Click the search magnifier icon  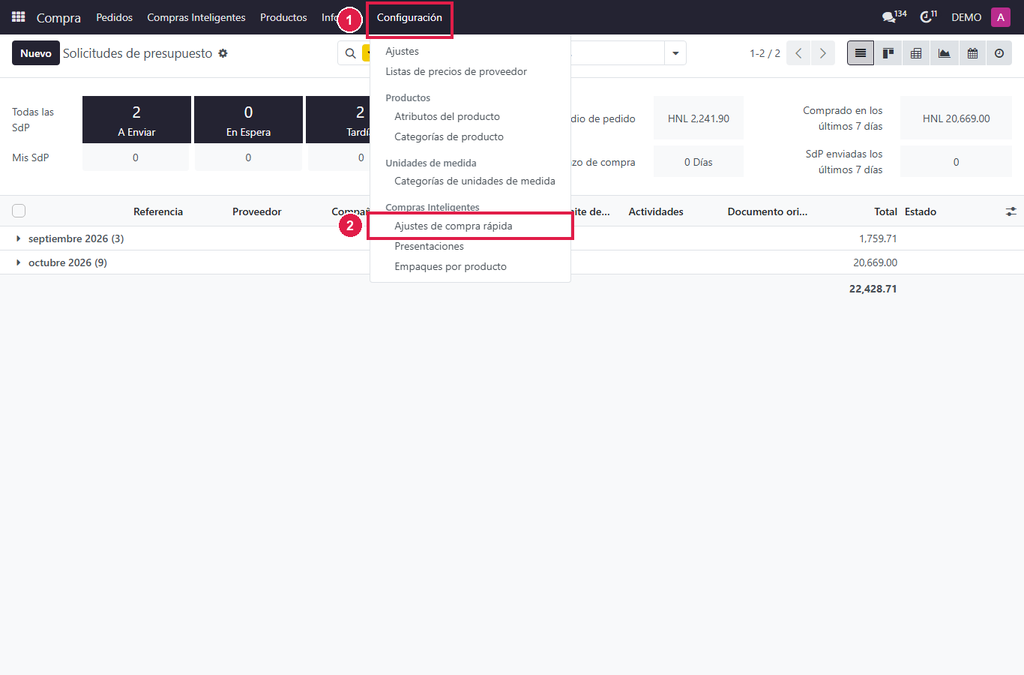click(351, 54)
